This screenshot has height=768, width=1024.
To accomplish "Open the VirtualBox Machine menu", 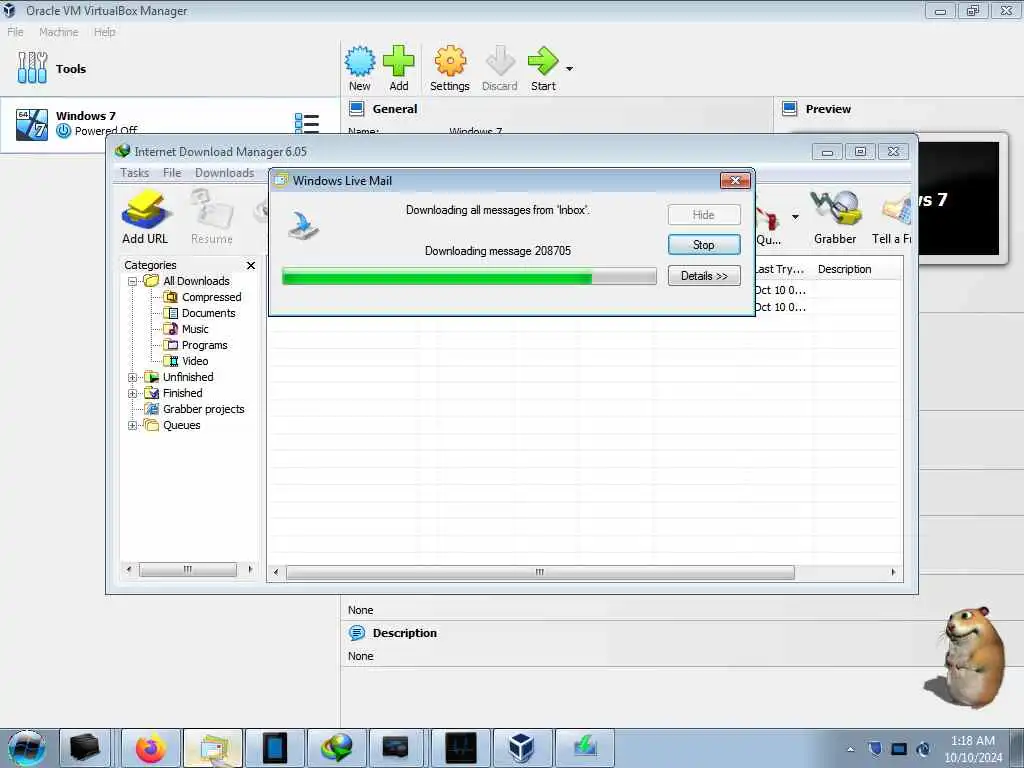I will (59, 32).
